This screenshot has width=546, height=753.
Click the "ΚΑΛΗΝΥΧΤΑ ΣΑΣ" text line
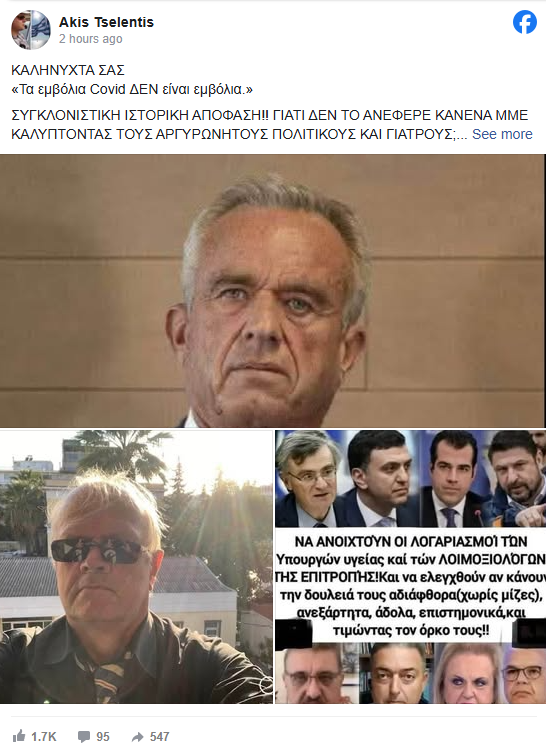(x=68, y=70)
